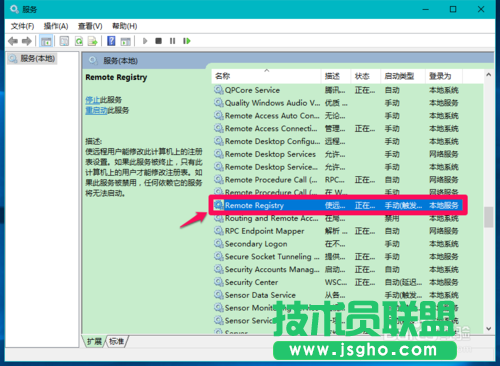
Task: Click the gear icon beside RPC Endpoint Mapper
Action: point(219,230)
